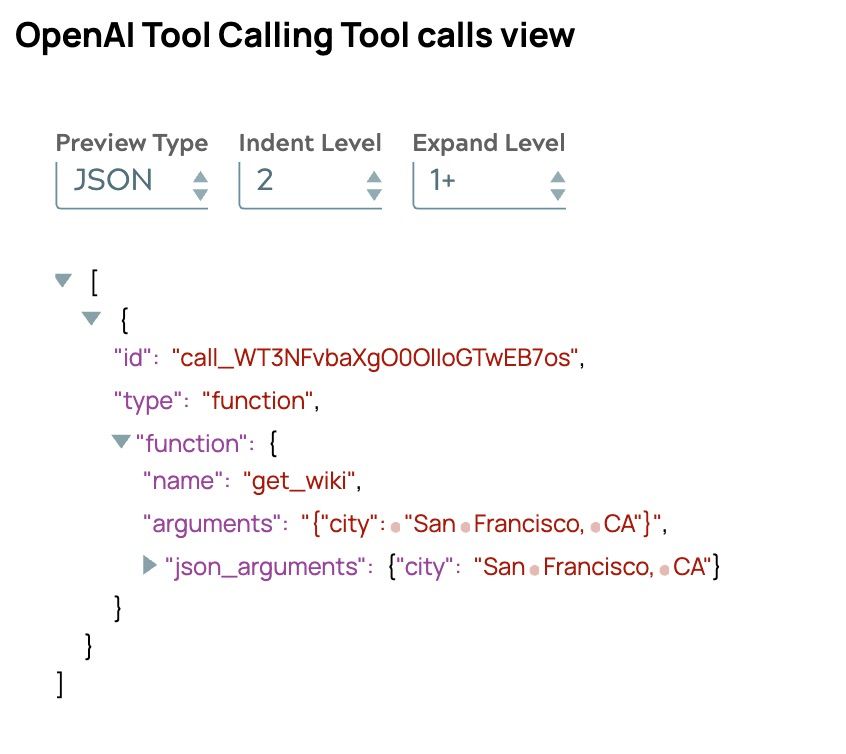Collapse the root array triangle
Viewport: 846px width, 754px height.
point(65,281)
